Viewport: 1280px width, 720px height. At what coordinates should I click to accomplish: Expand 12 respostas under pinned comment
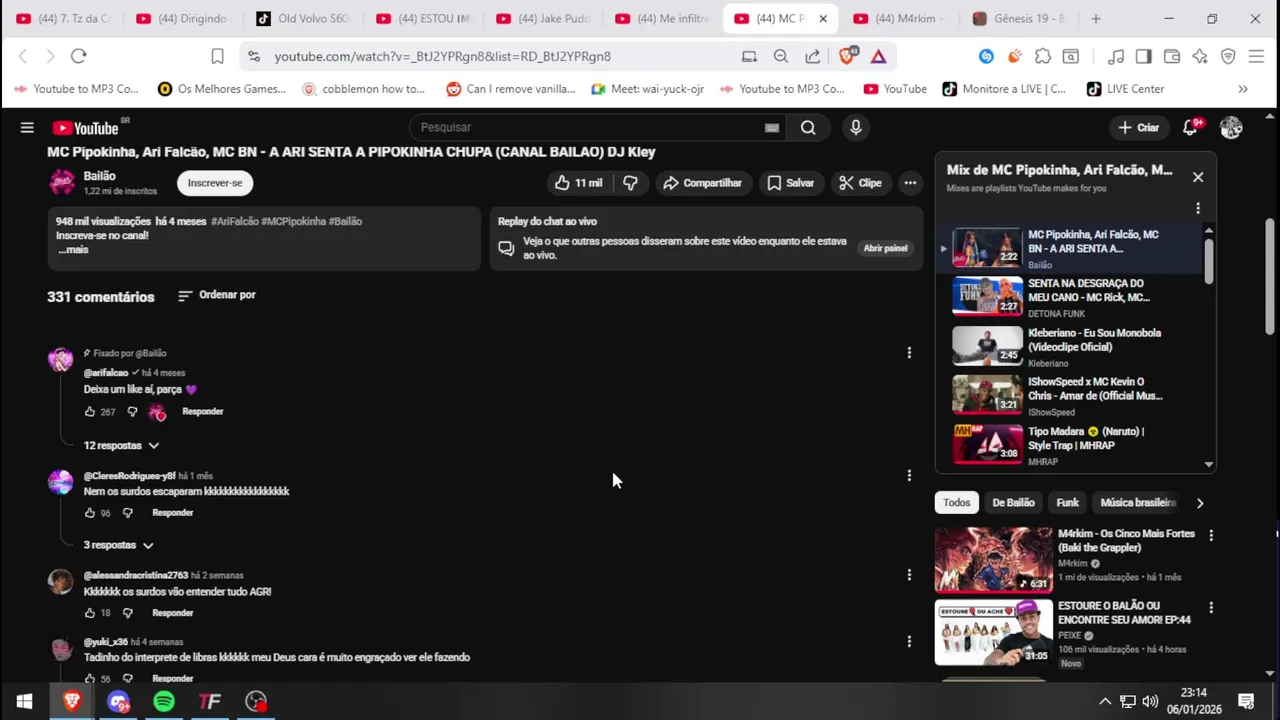[x=121, y=445]
